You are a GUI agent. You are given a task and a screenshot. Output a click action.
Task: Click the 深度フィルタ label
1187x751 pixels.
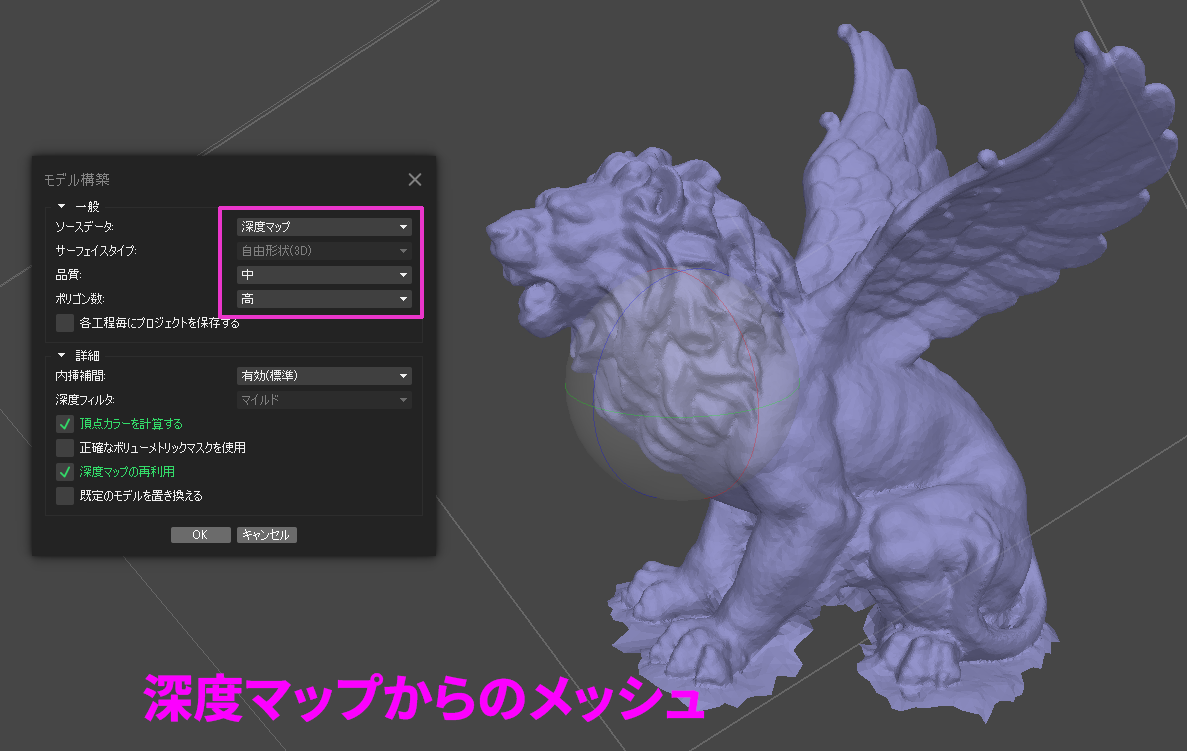pyautogui.click(x=85, y=400)
